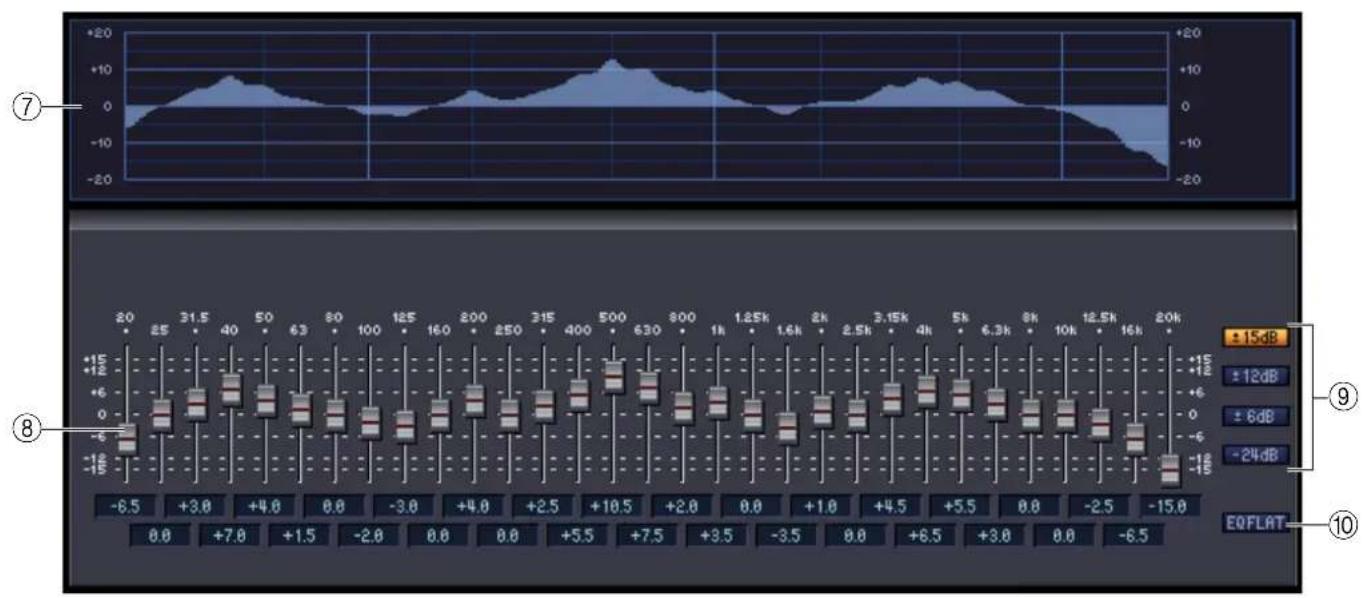Click the +7.0 gain value box
Image resolution: width=1365 pixels, height=598 pixels.
point(231,535)
